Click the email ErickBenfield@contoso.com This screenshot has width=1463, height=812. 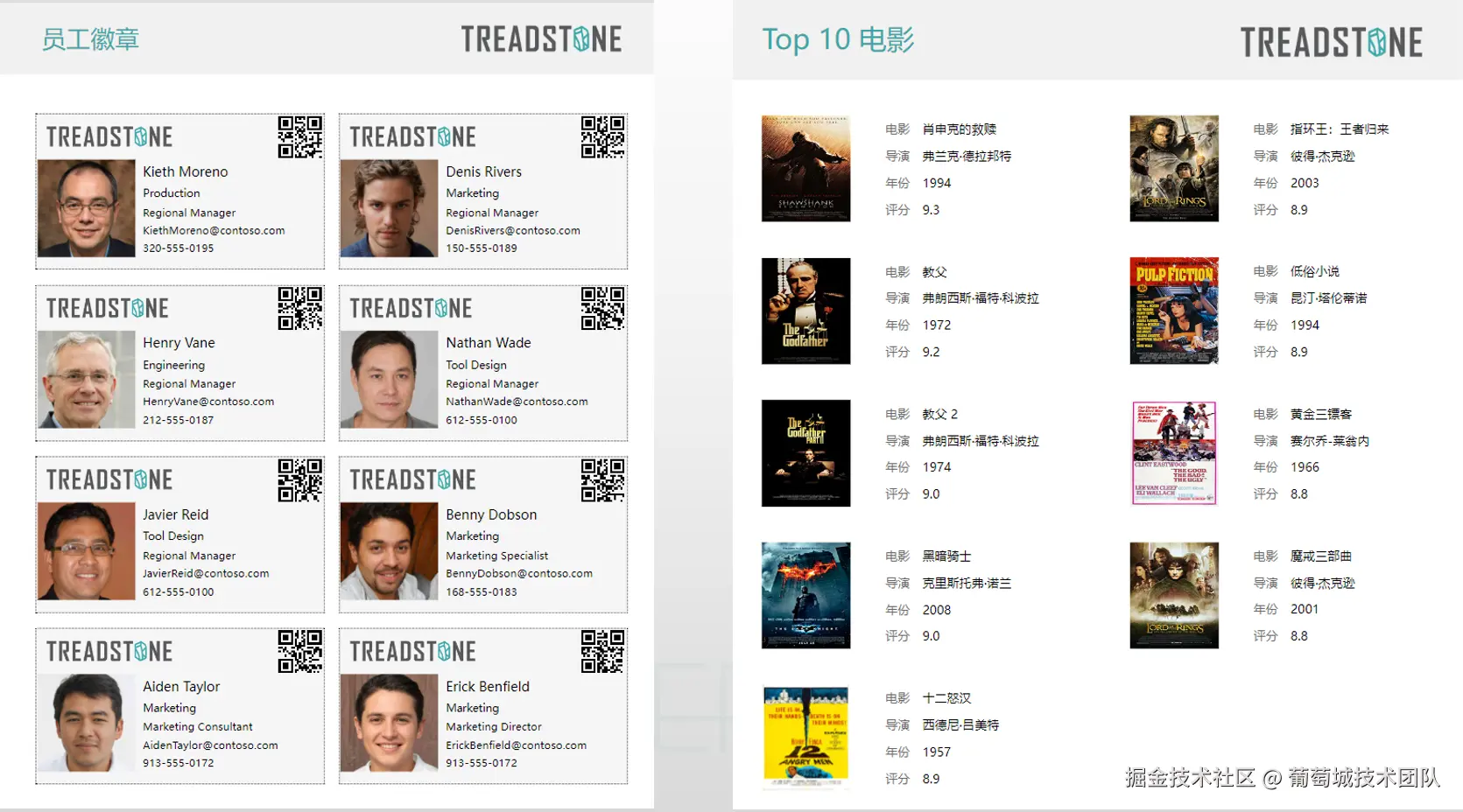click(516, 745)
